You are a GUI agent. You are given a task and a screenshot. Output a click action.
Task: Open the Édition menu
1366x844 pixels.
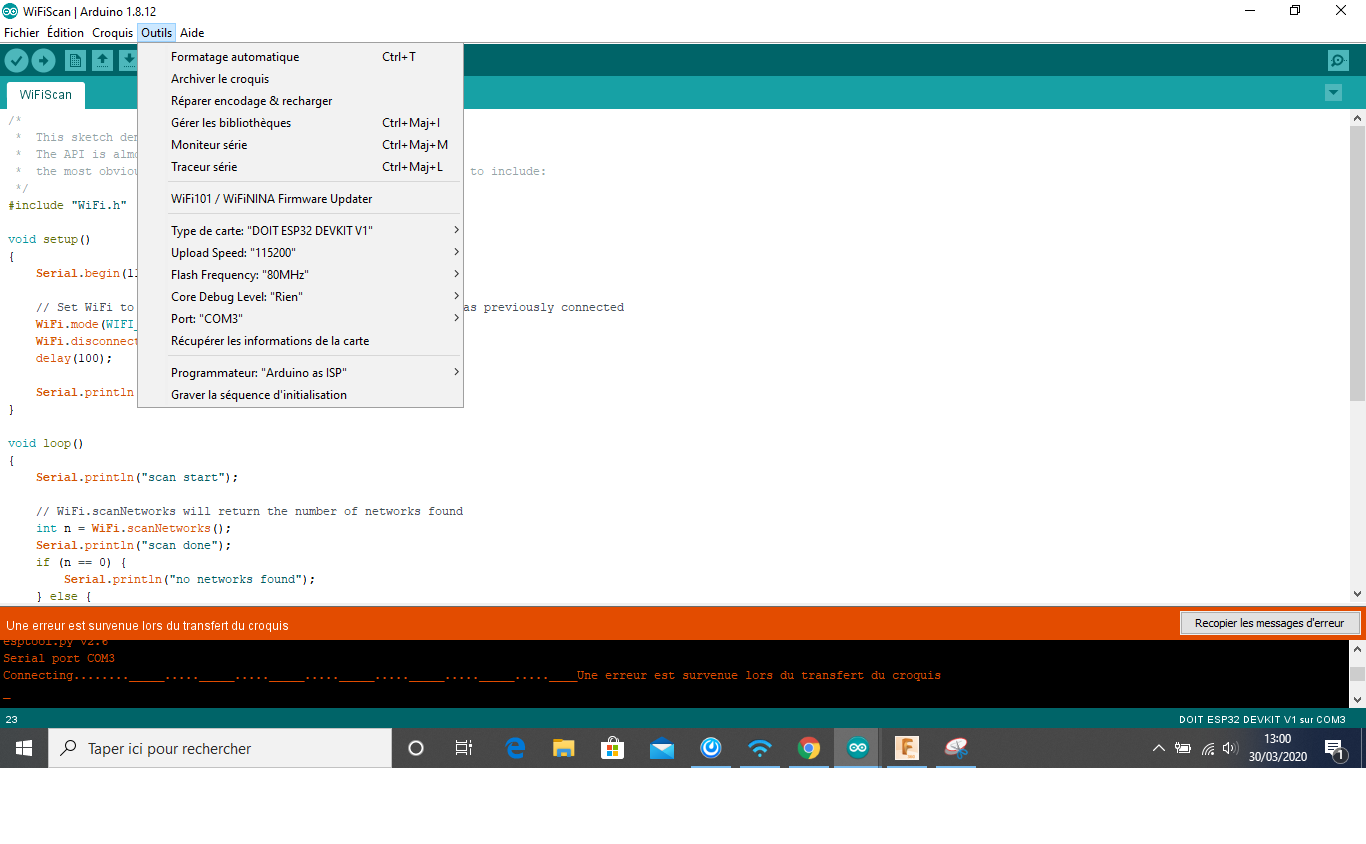coord(66,33)
